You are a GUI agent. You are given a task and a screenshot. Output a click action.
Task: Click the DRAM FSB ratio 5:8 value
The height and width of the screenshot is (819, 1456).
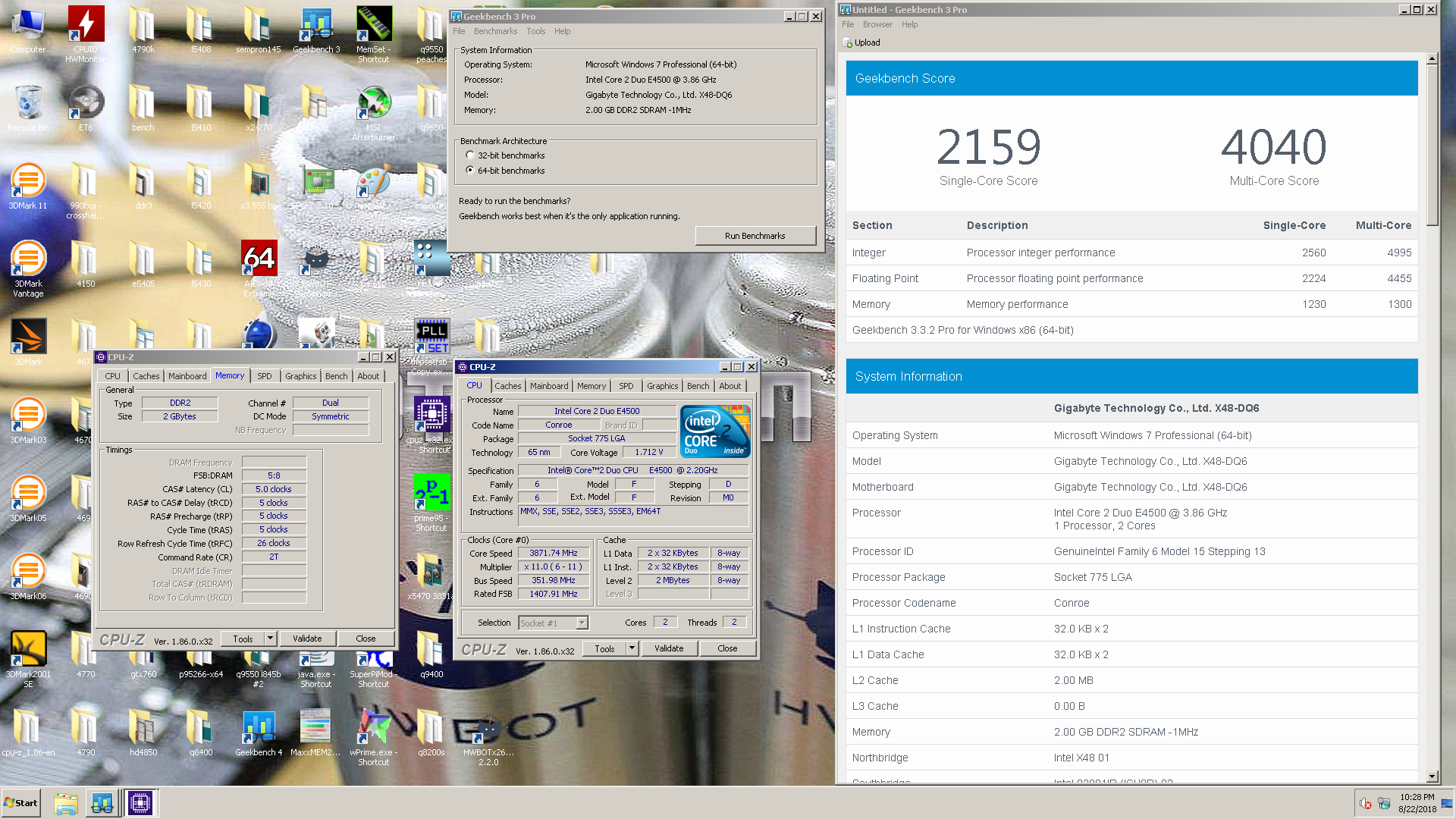click(x=274, y=475)
